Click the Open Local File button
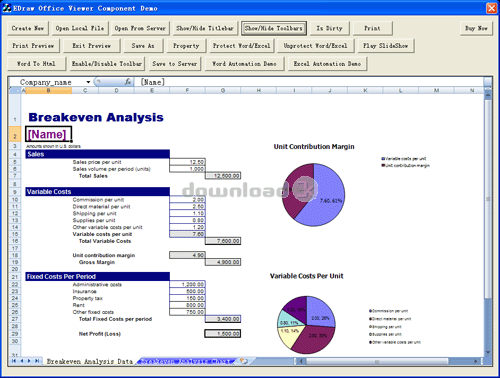500x378 pixels. 80,28
